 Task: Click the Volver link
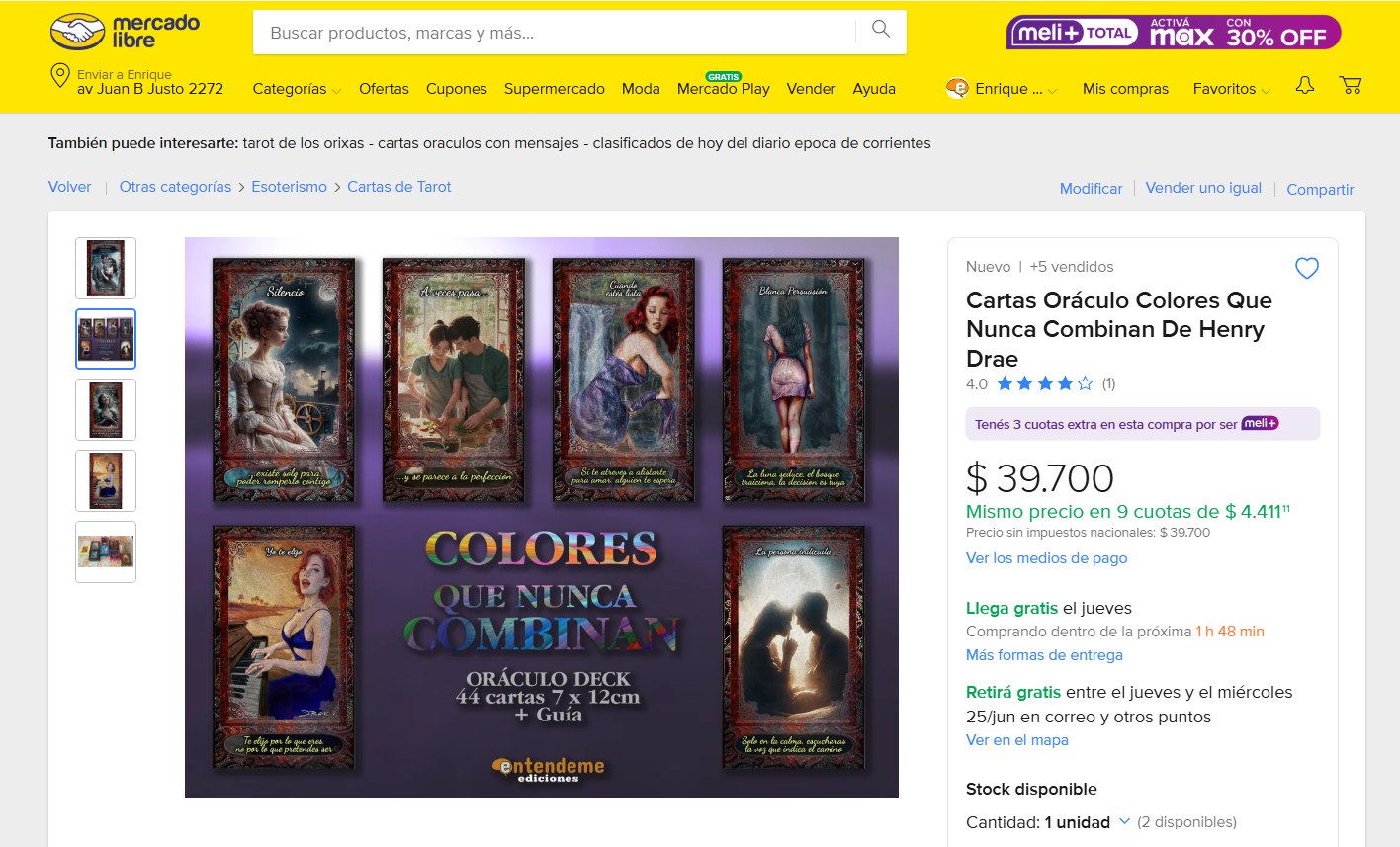69,187
